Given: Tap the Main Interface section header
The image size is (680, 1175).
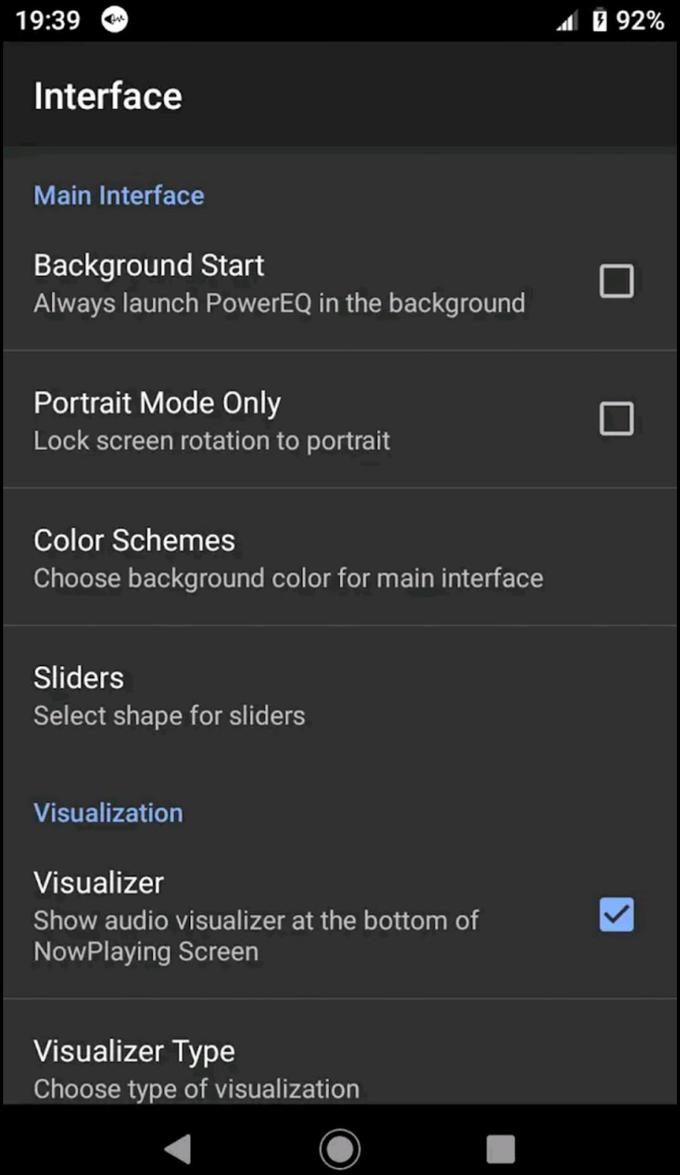Looking at the screenshot, I should pyautogui.click(x=118, y=195).
